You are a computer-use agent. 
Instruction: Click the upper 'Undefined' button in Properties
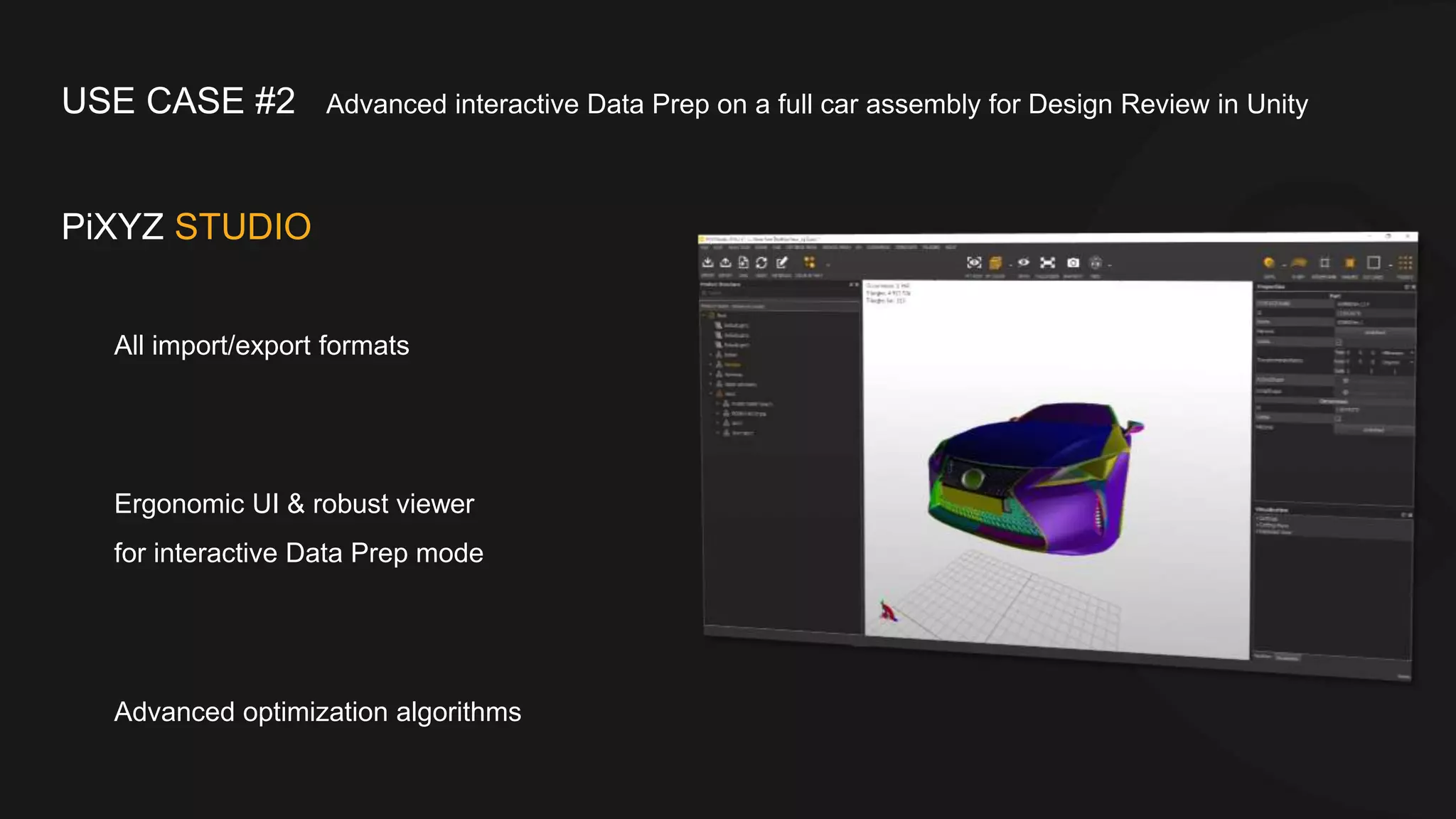pyautogui.click(x=1374, y=332)
